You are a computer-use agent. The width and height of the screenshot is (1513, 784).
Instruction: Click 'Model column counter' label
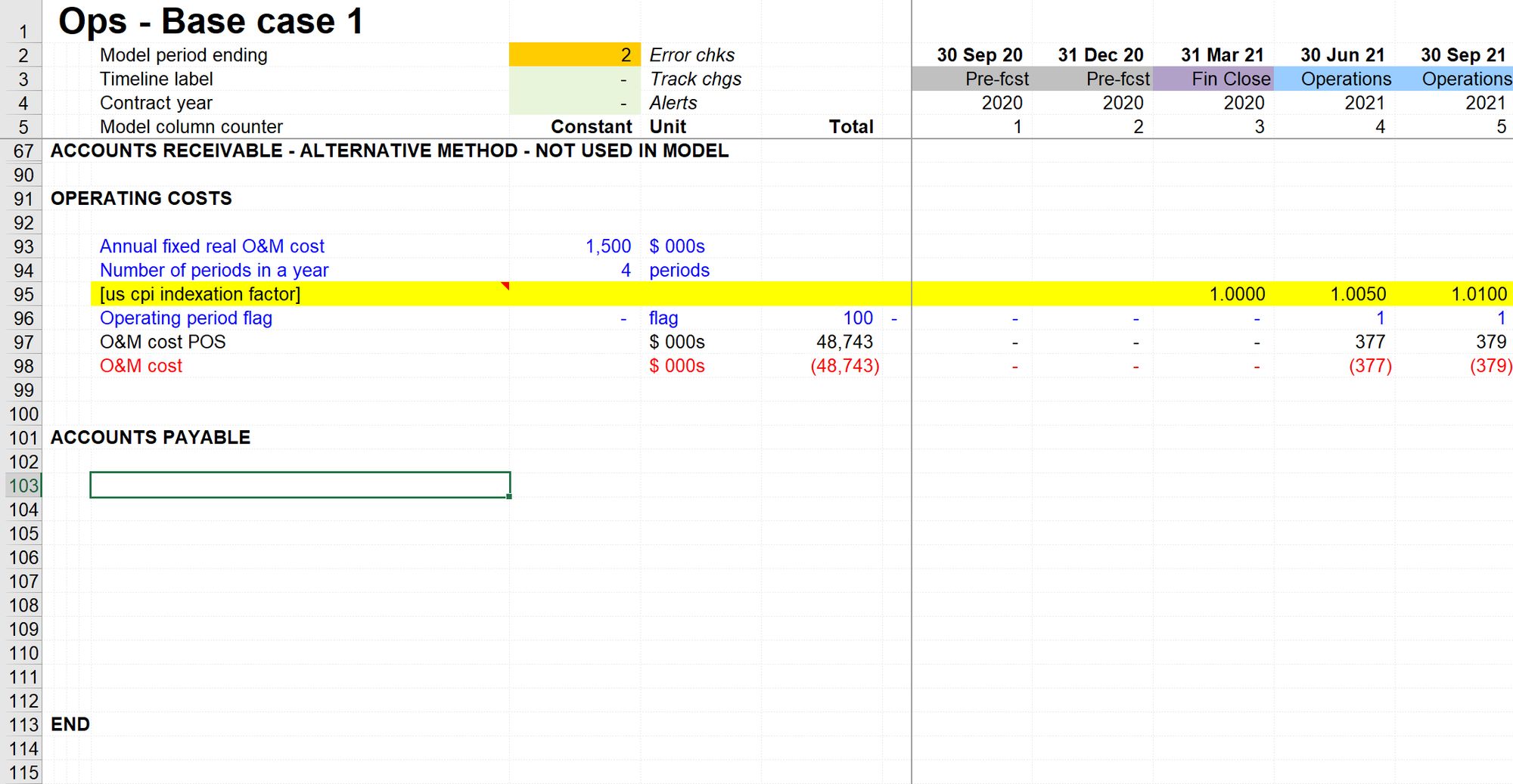(x=191, y=127)
